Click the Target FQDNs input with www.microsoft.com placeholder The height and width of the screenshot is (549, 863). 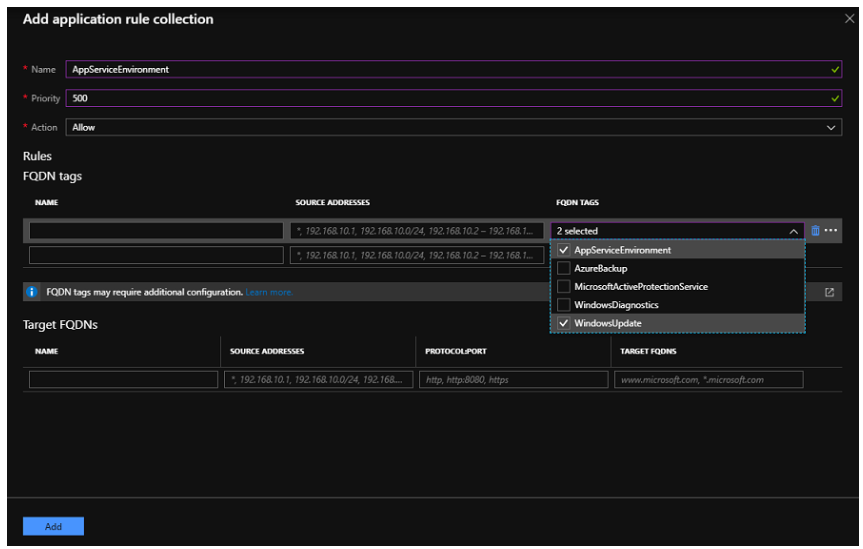(x=709, y=380)
